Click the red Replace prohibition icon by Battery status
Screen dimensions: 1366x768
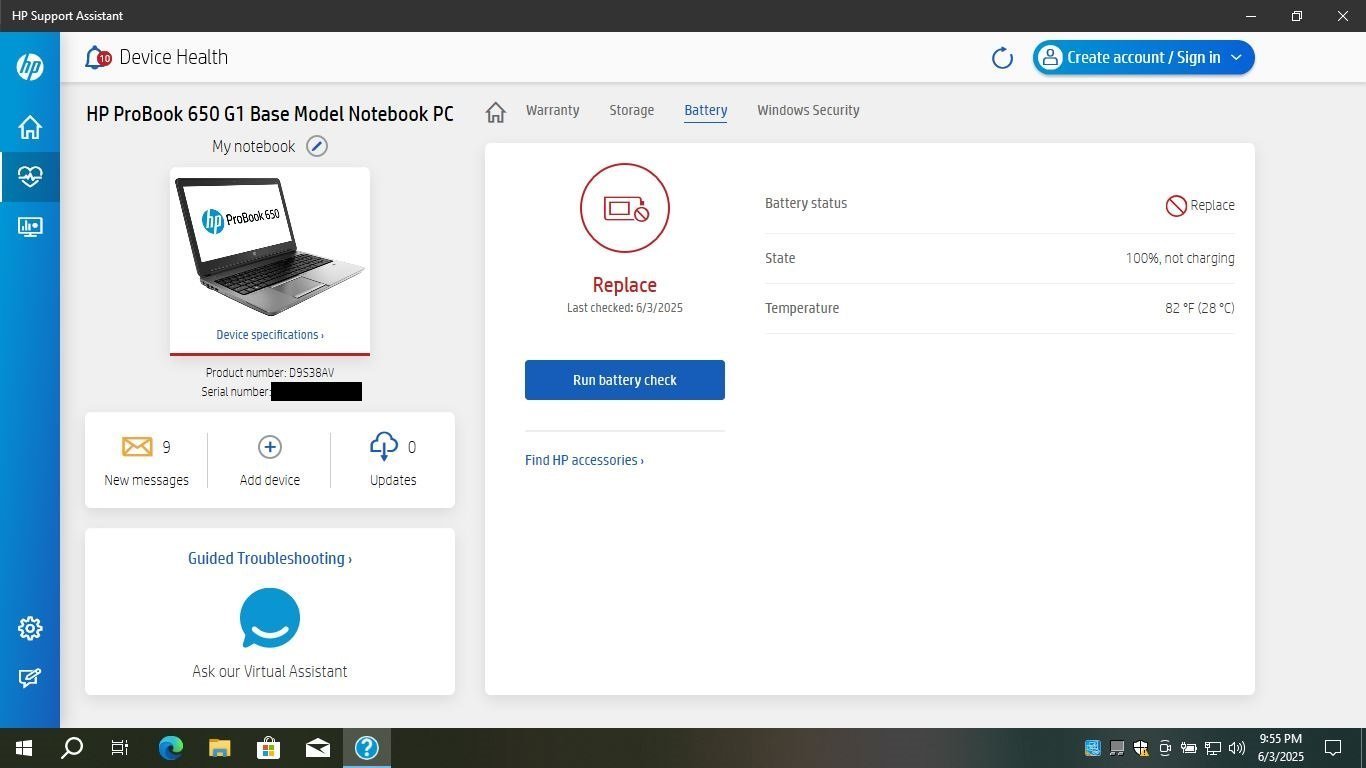(x=1176, y=205)
